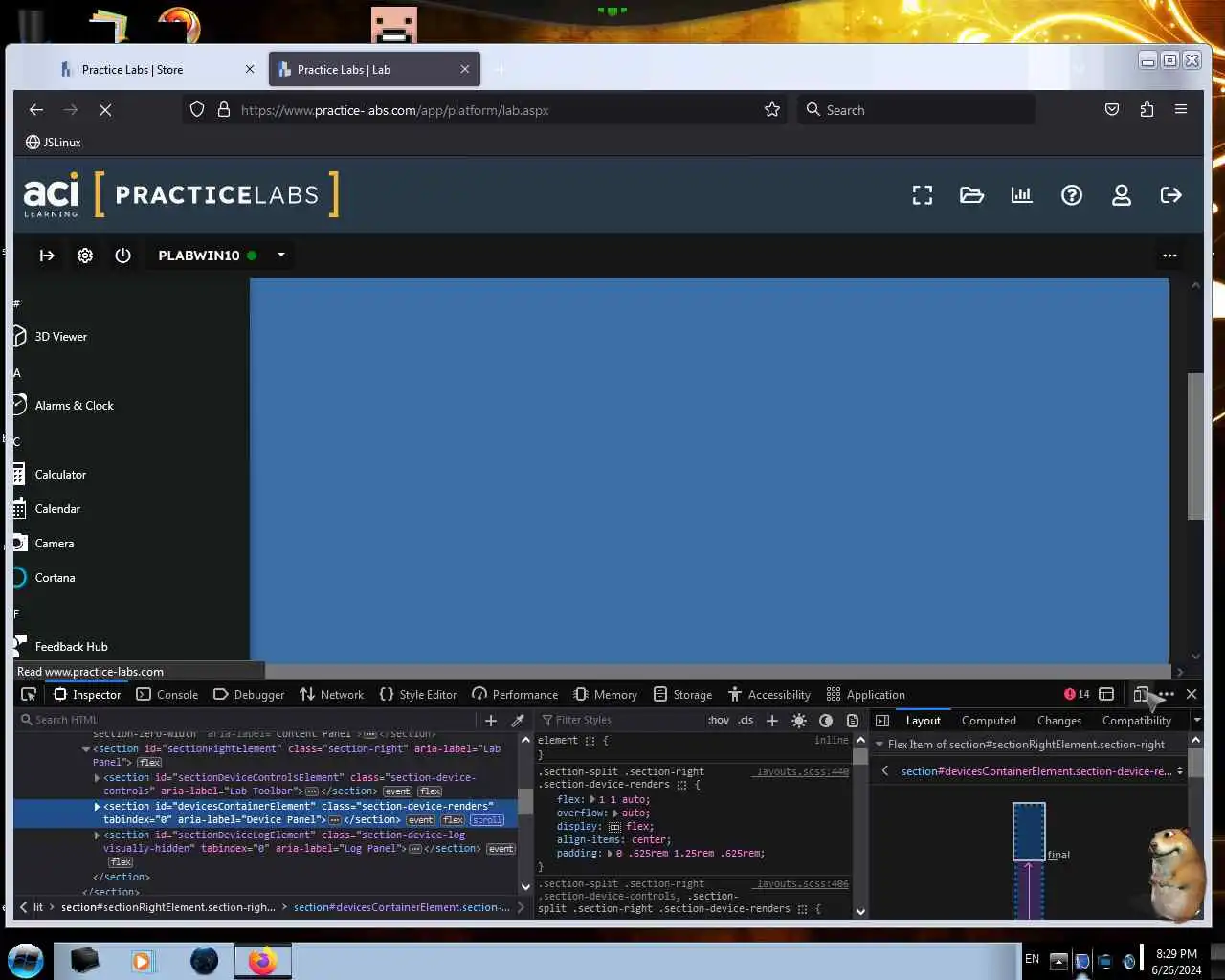Image resolution: width=1225 pixels, height=980 pixels.
Task: Switch to the Style Editor devtools tab
Action: pos(418,695)
